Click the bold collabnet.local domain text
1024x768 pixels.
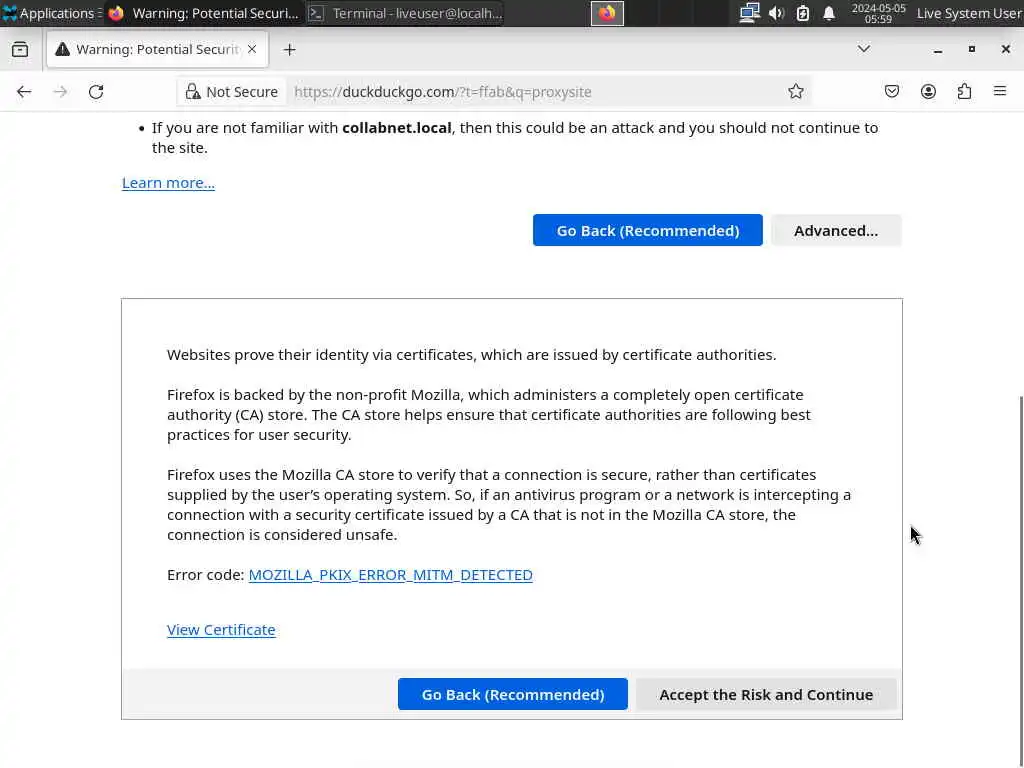tap(397, 128)
